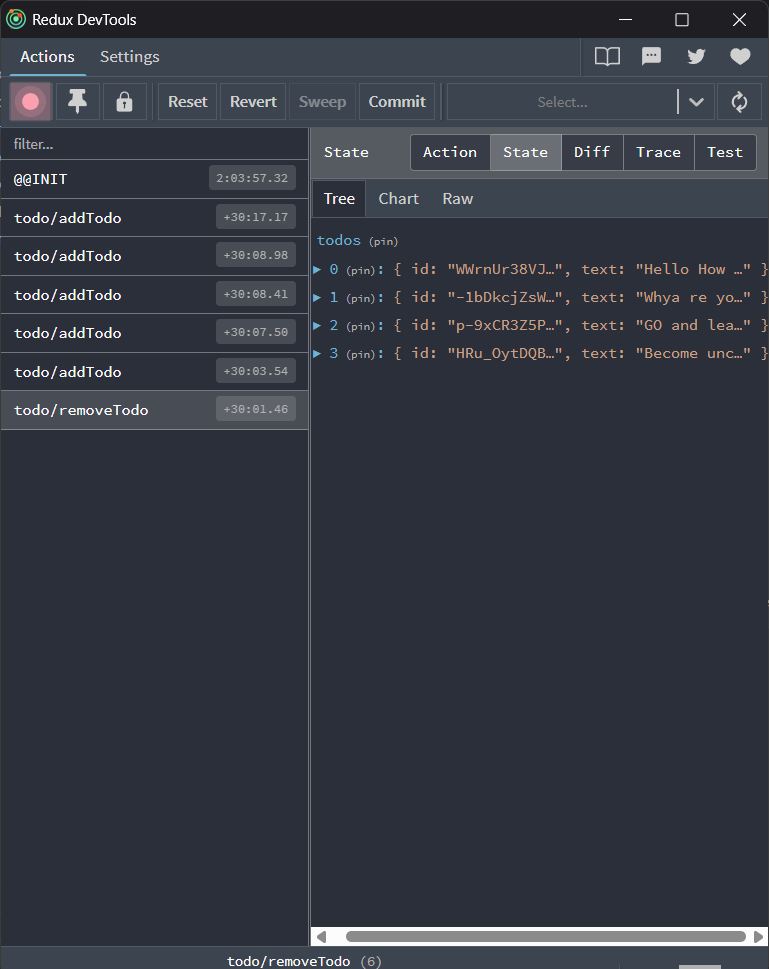Click the 2:03:57.32 timestamp
The height and width of the screenshot is (969, 769).
tap(252, 179)
